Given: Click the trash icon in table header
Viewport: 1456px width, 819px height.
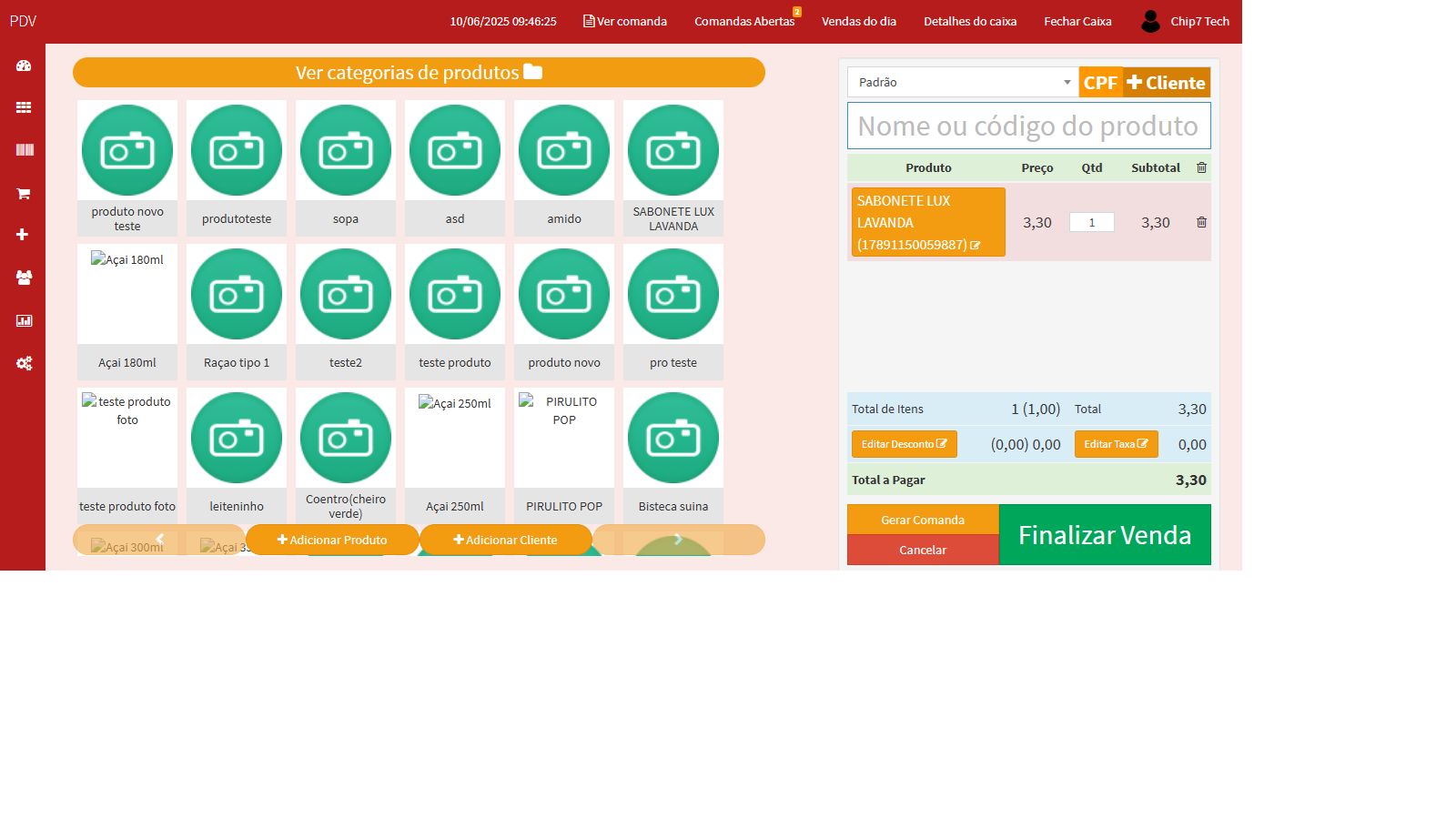Looking at the screenshot, I should coord(1201,167).
